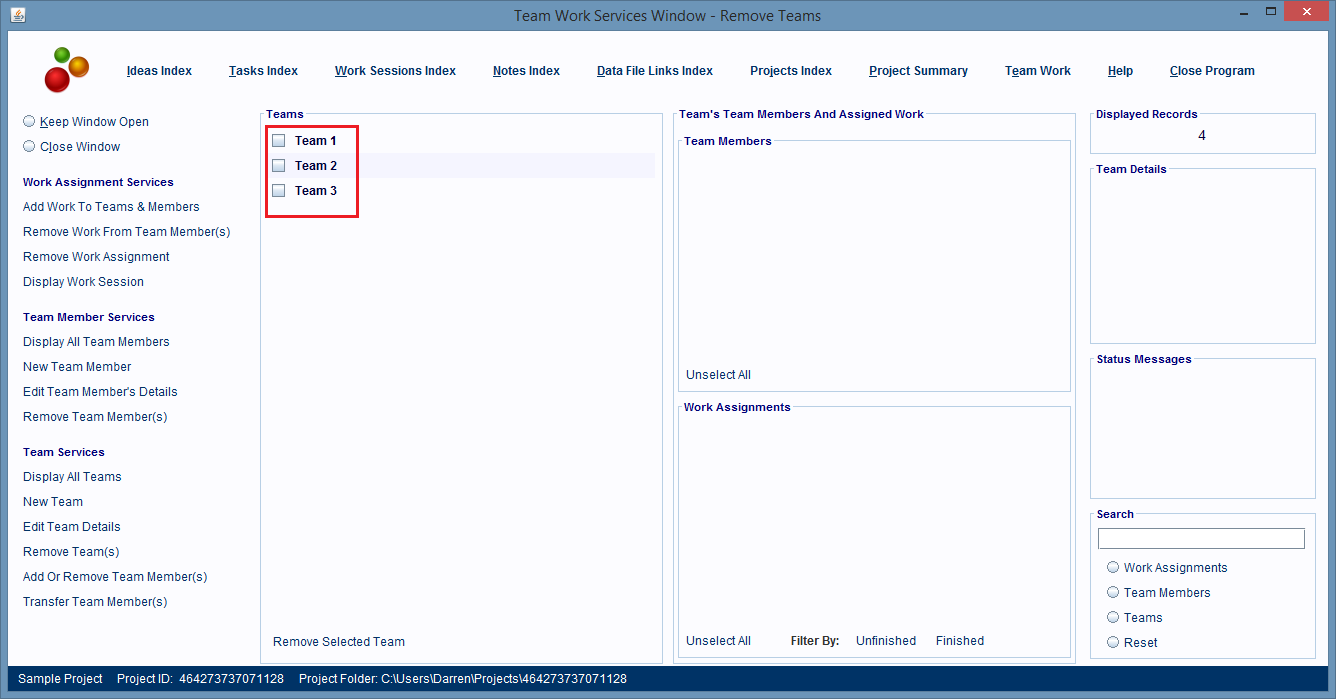Tick the Team 3 checkbox
This screenshot has width=1336, height=699.
[279, 191]
